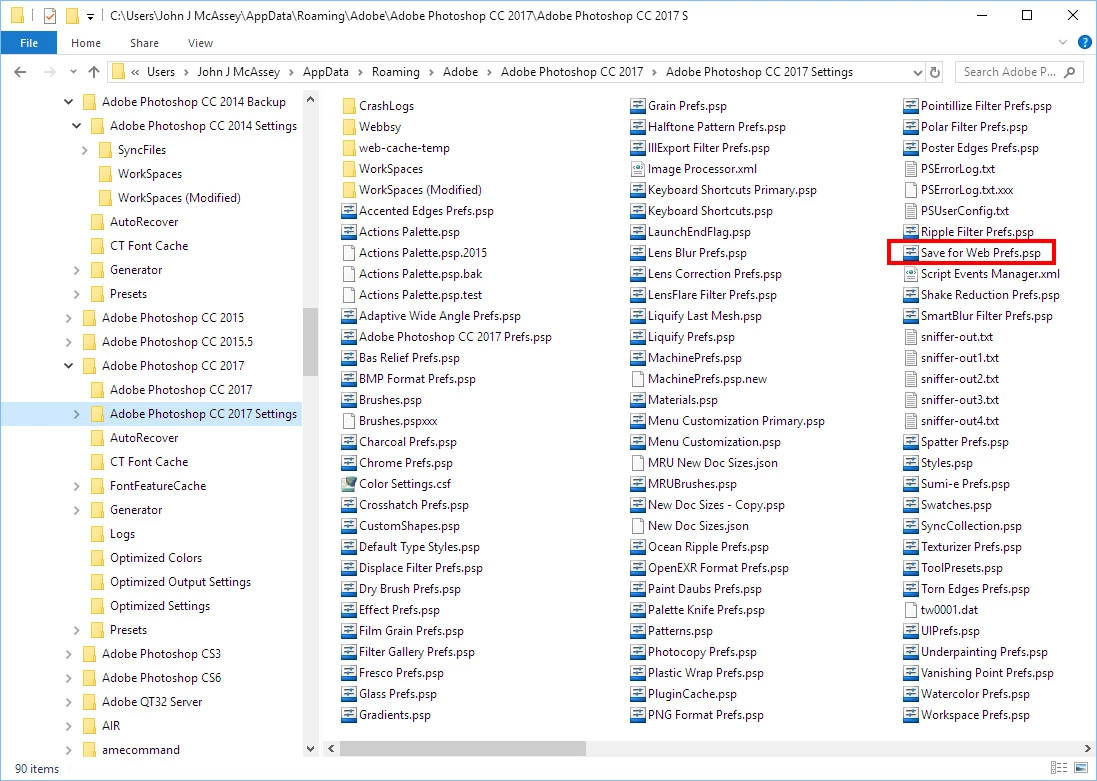Click the Webbsy folder icon
Screen dimensions: 1097x781
[349, 127]
